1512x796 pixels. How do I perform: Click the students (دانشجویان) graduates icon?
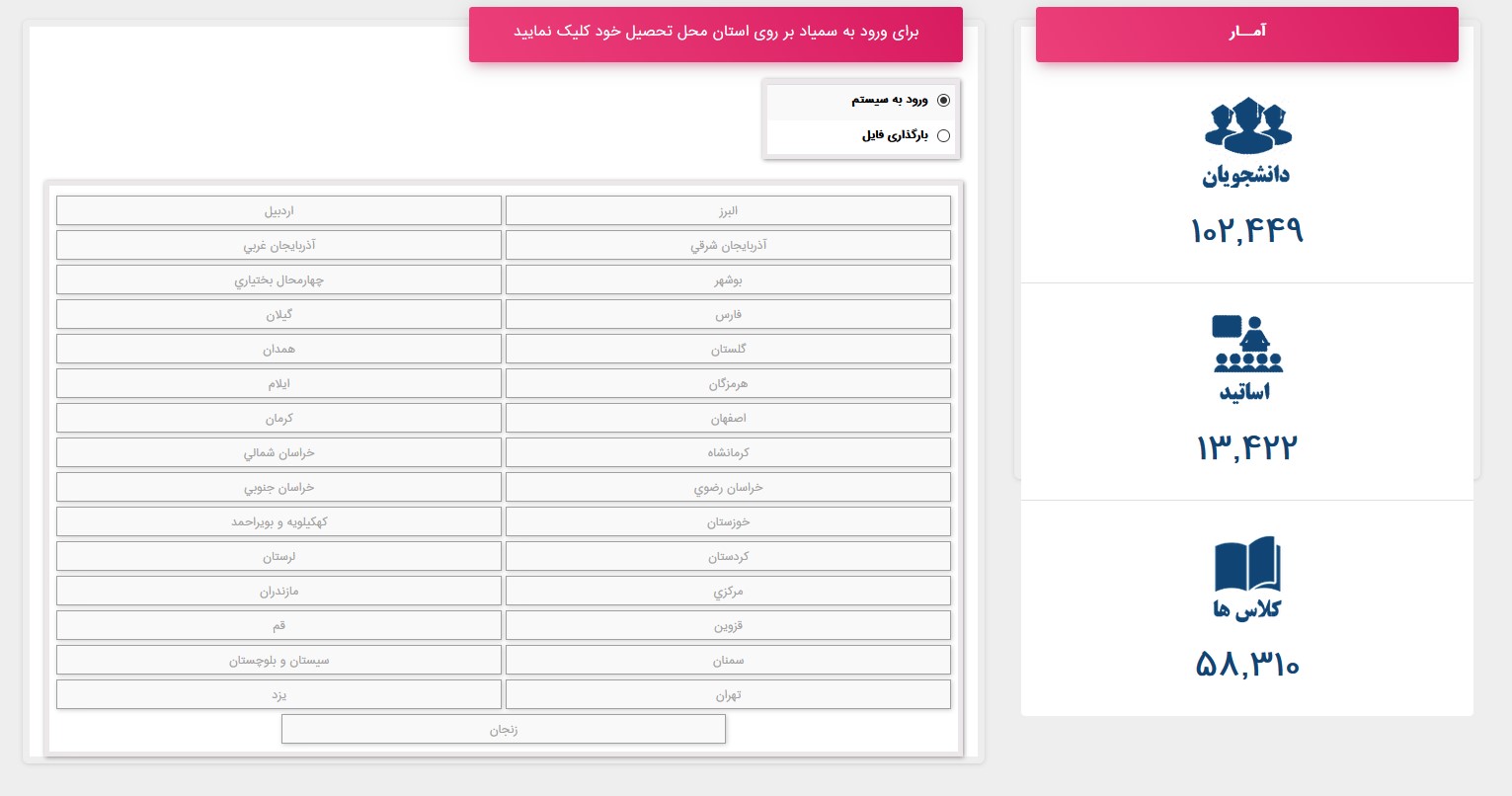coord(1247,125)
